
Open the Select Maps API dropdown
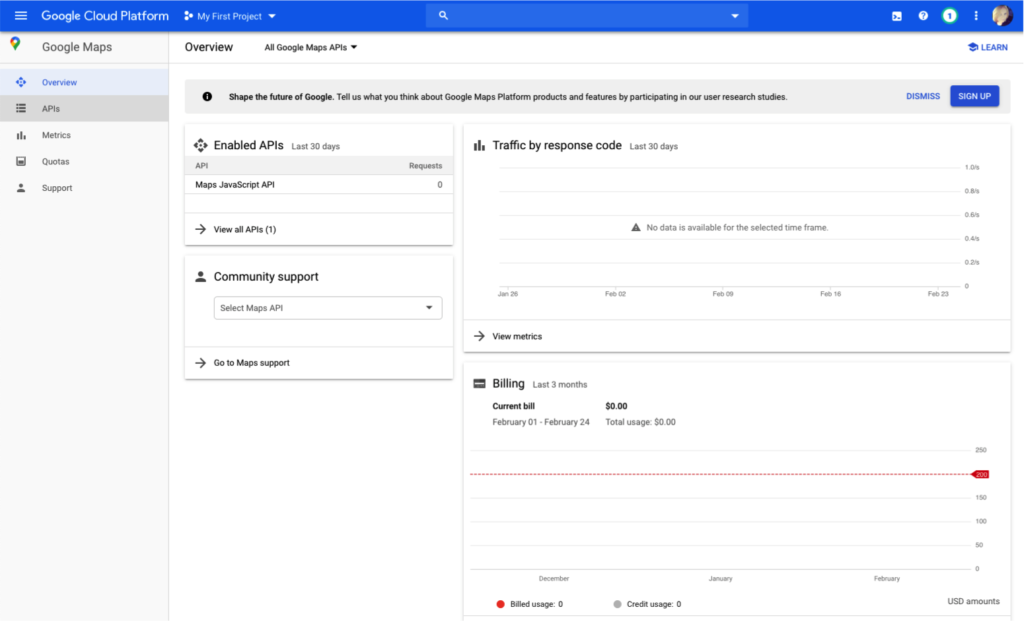328,308
